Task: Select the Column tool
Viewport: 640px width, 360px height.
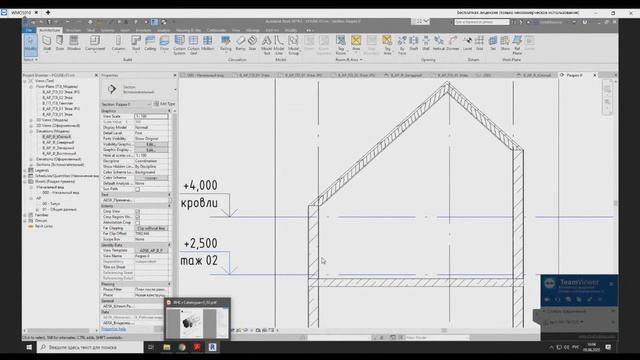Action: 118,43
